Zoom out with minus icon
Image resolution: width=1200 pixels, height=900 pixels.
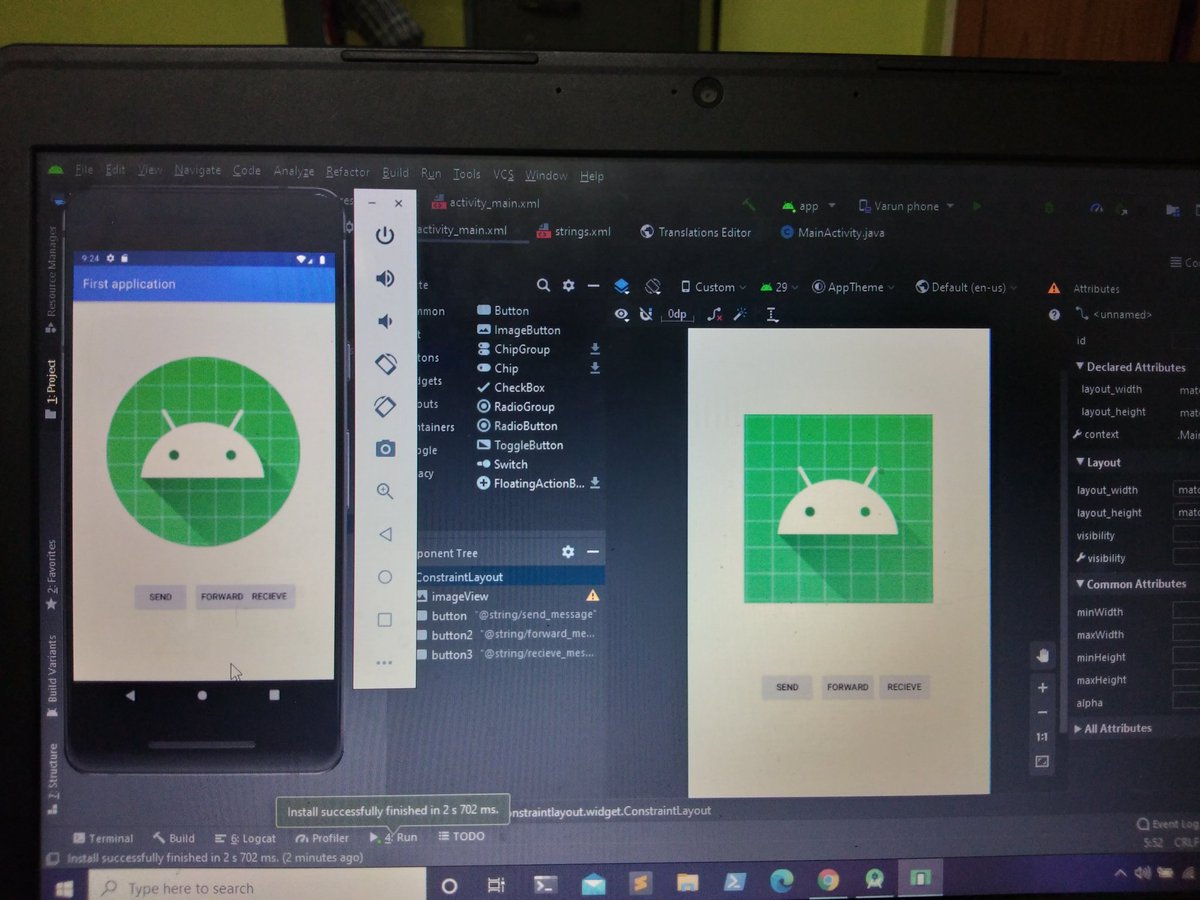tap(1042, 712)
